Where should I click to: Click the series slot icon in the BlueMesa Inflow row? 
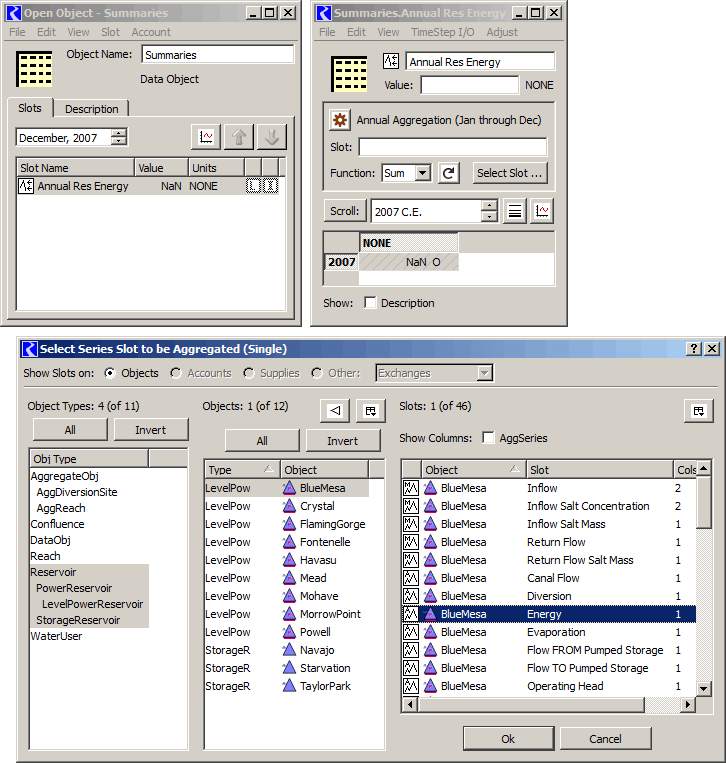411,488
